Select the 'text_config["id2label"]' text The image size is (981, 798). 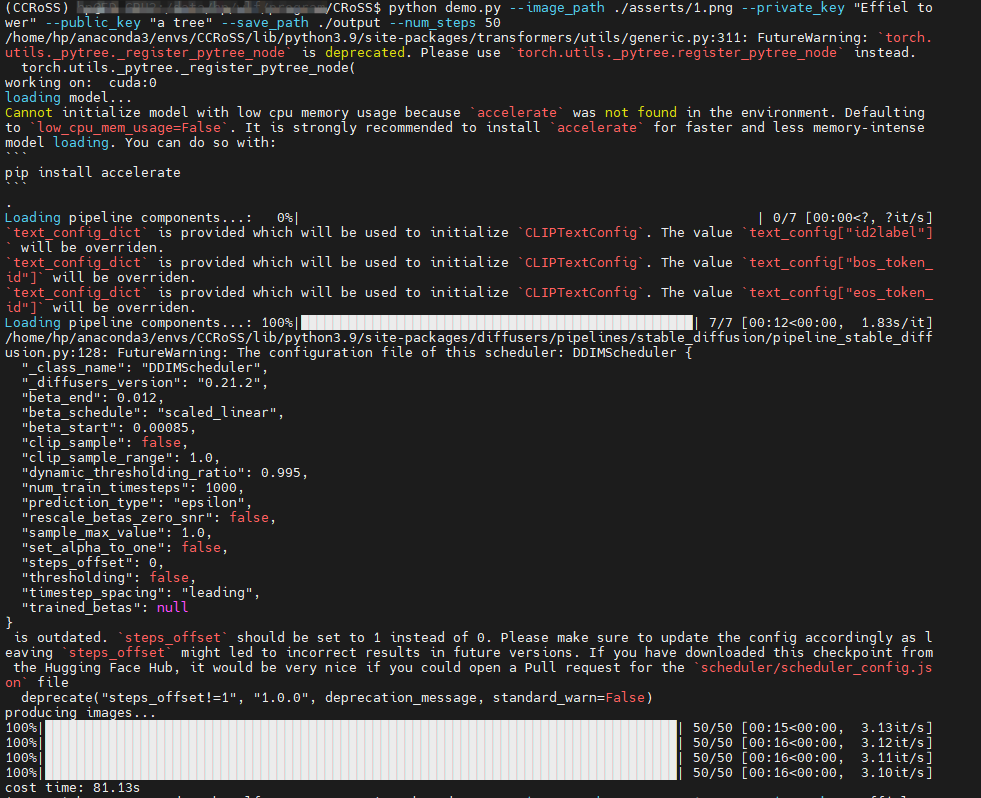pyautogui.click(x=841, y=233)
